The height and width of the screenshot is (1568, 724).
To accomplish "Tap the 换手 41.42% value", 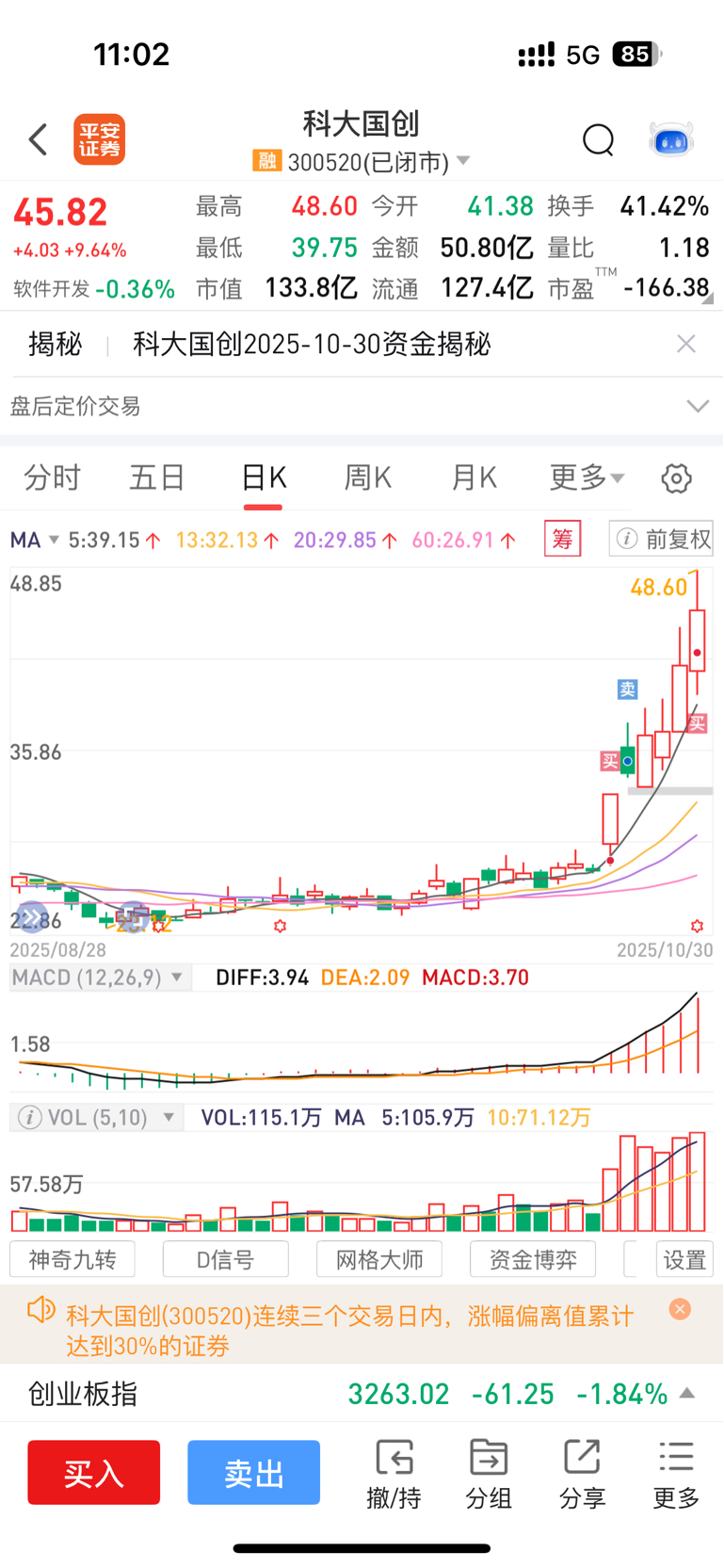I will pyautogui.click(x=664, y=206).
